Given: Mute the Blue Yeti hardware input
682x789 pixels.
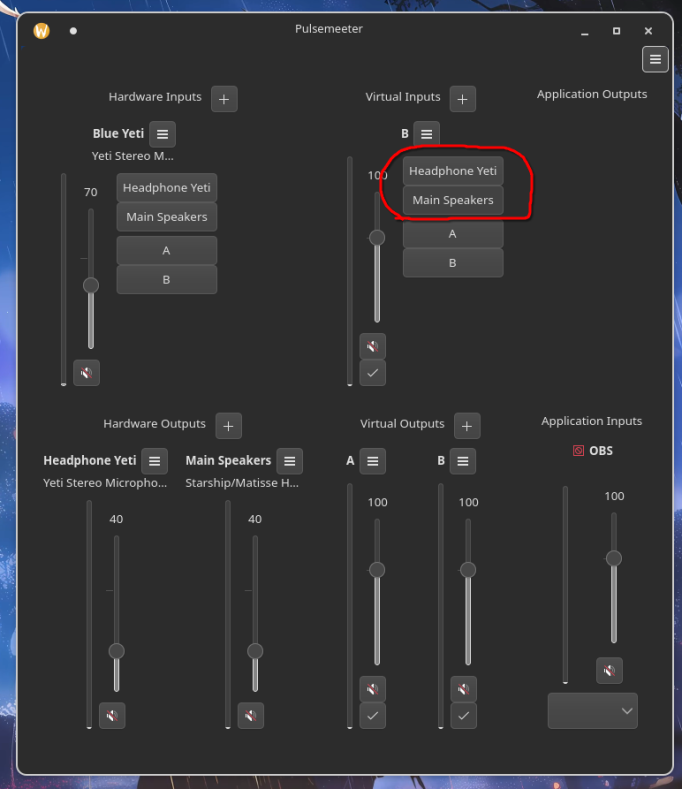Looking at the screenshot, I should pos(87,373).
